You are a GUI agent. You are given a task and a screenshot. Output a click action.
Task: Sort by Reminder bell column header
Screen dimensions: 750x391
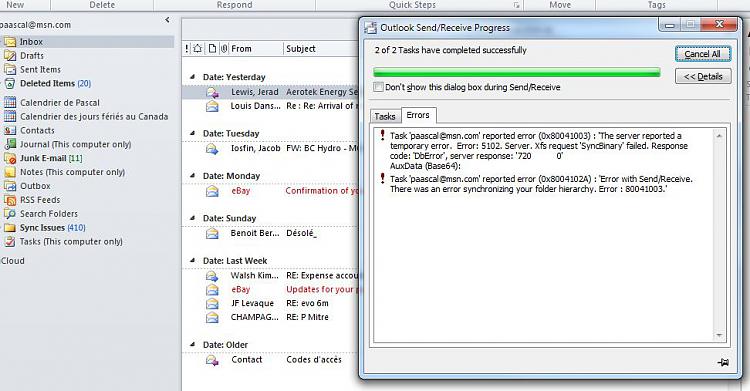point(198,48)
